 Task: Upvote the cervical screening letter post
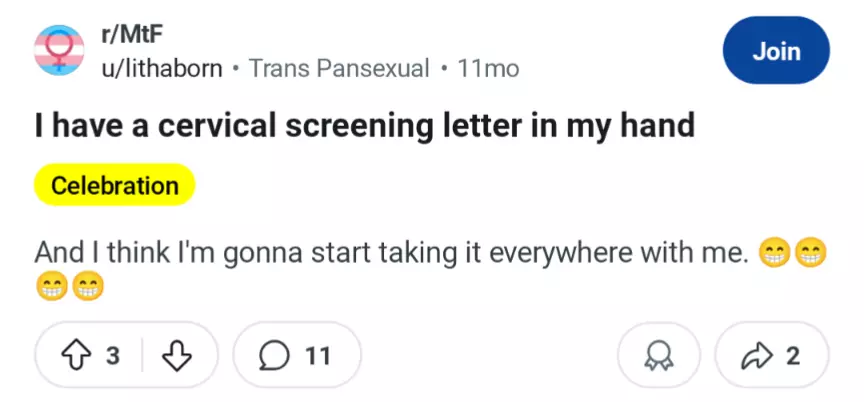76,355
